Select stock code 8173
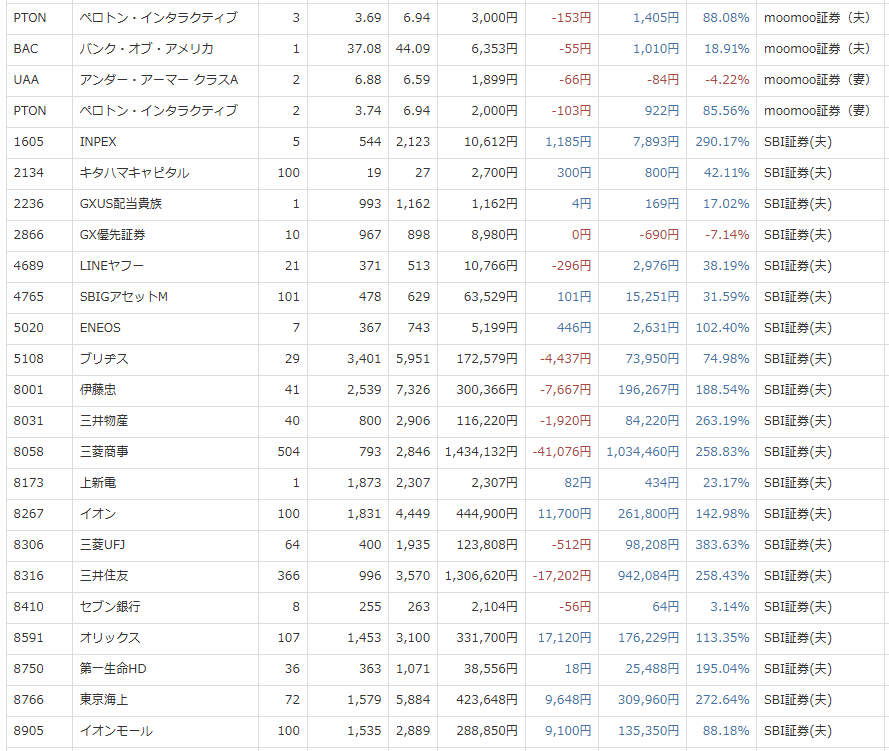889x751 pixels. pos(28,483)
